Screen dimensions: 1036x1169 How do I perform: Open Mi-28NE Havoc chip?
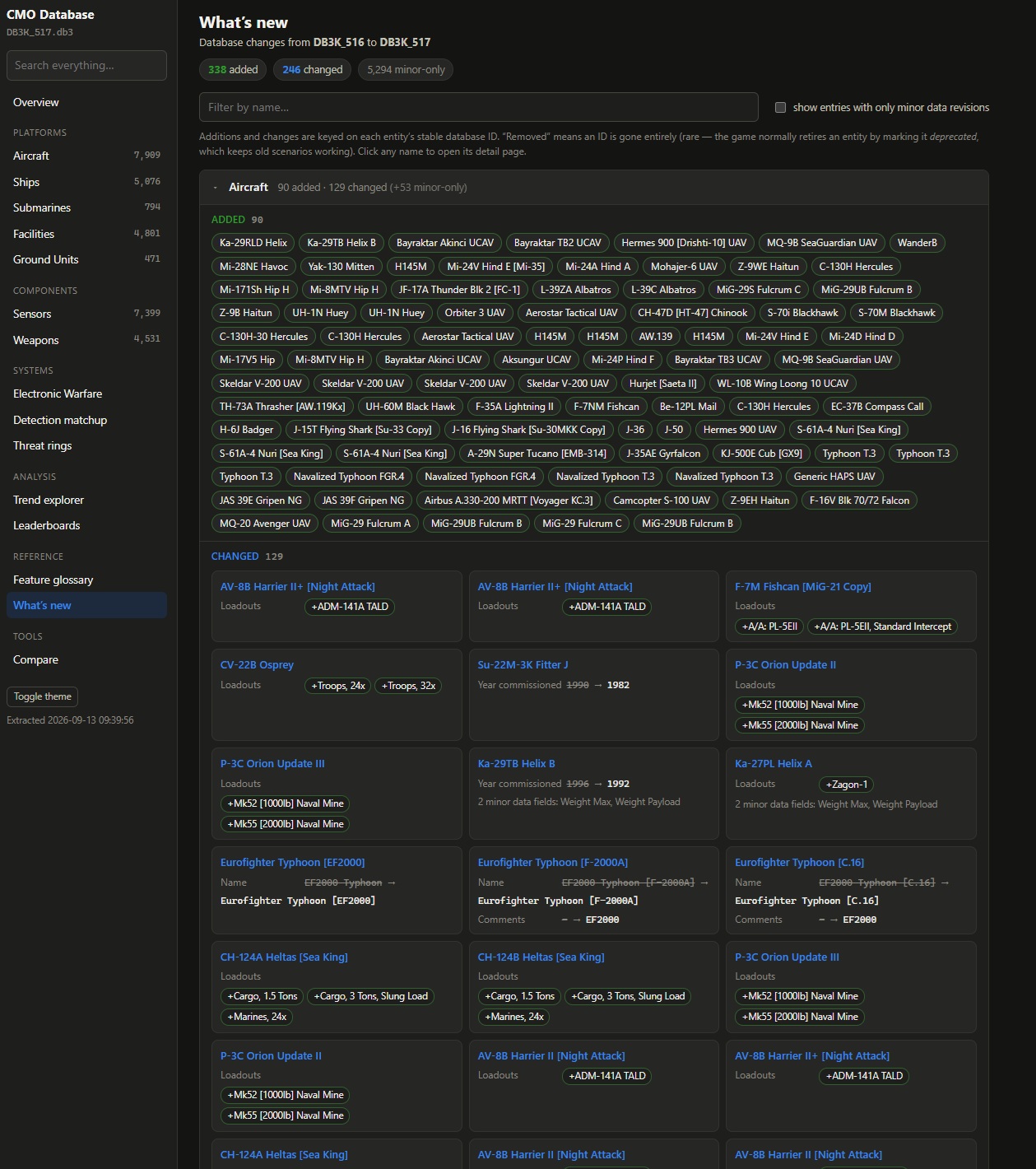coord(253,267)
